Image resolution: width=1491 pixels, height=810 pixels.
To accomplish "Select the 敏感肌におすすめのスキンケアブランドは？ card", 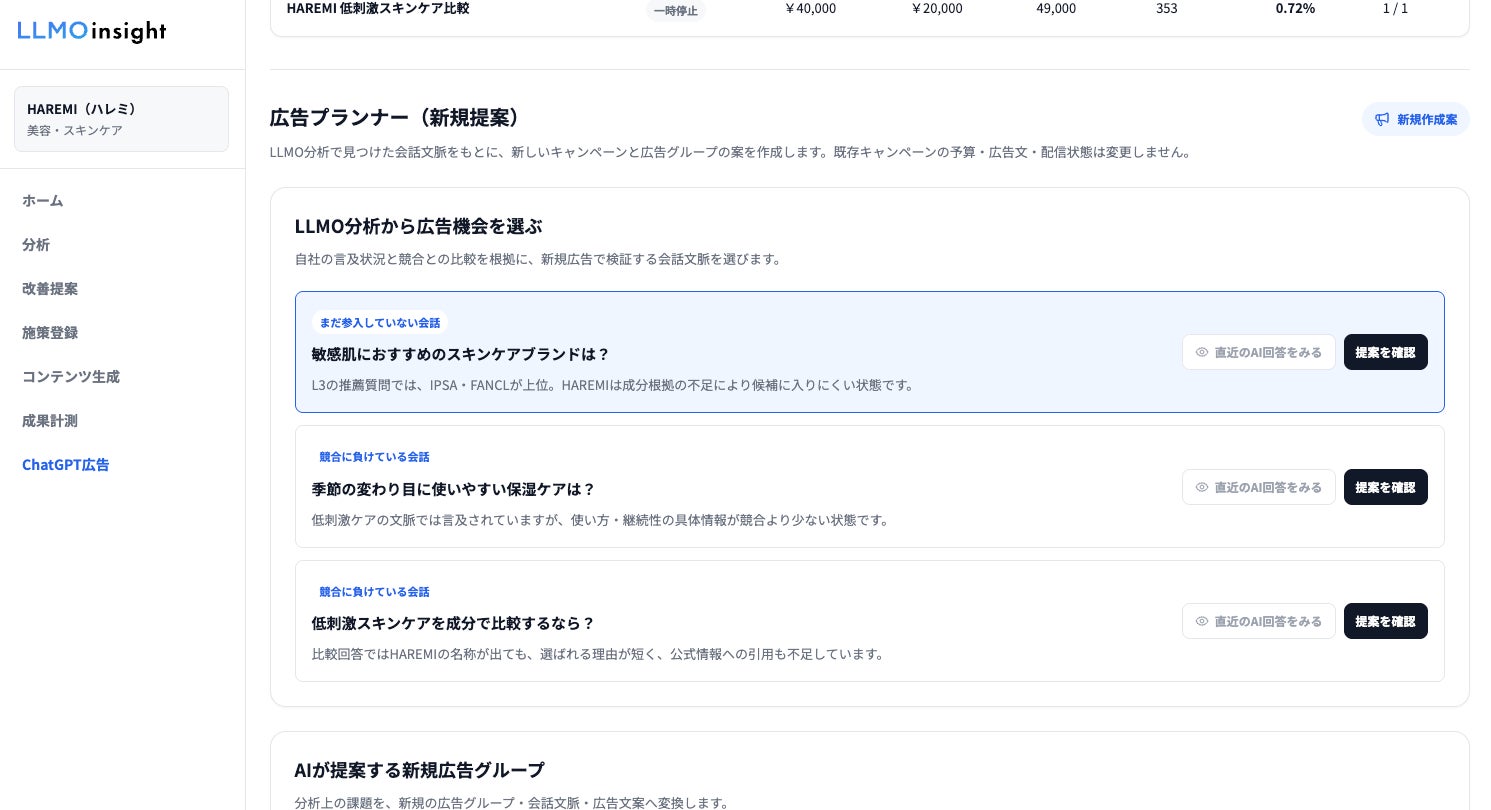I will pyautogui.click(x=870, y=352).
